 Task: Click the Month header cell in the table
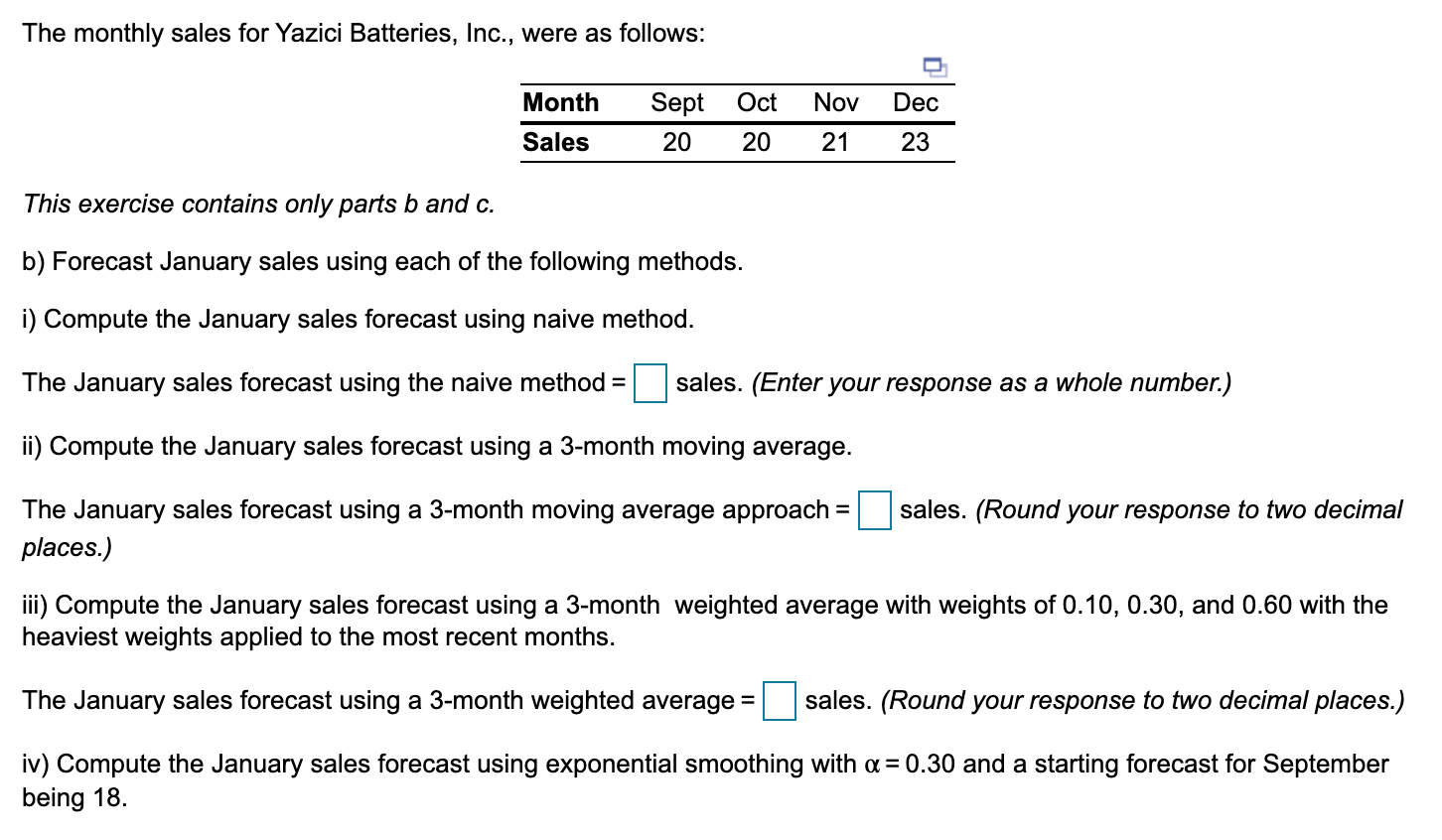click(561, 102)
